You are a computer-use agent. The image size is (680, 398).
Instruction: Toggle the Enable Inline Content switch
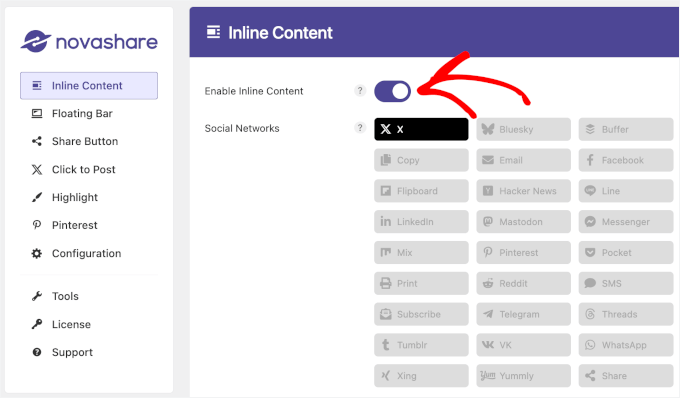click(x=392, y=91)
